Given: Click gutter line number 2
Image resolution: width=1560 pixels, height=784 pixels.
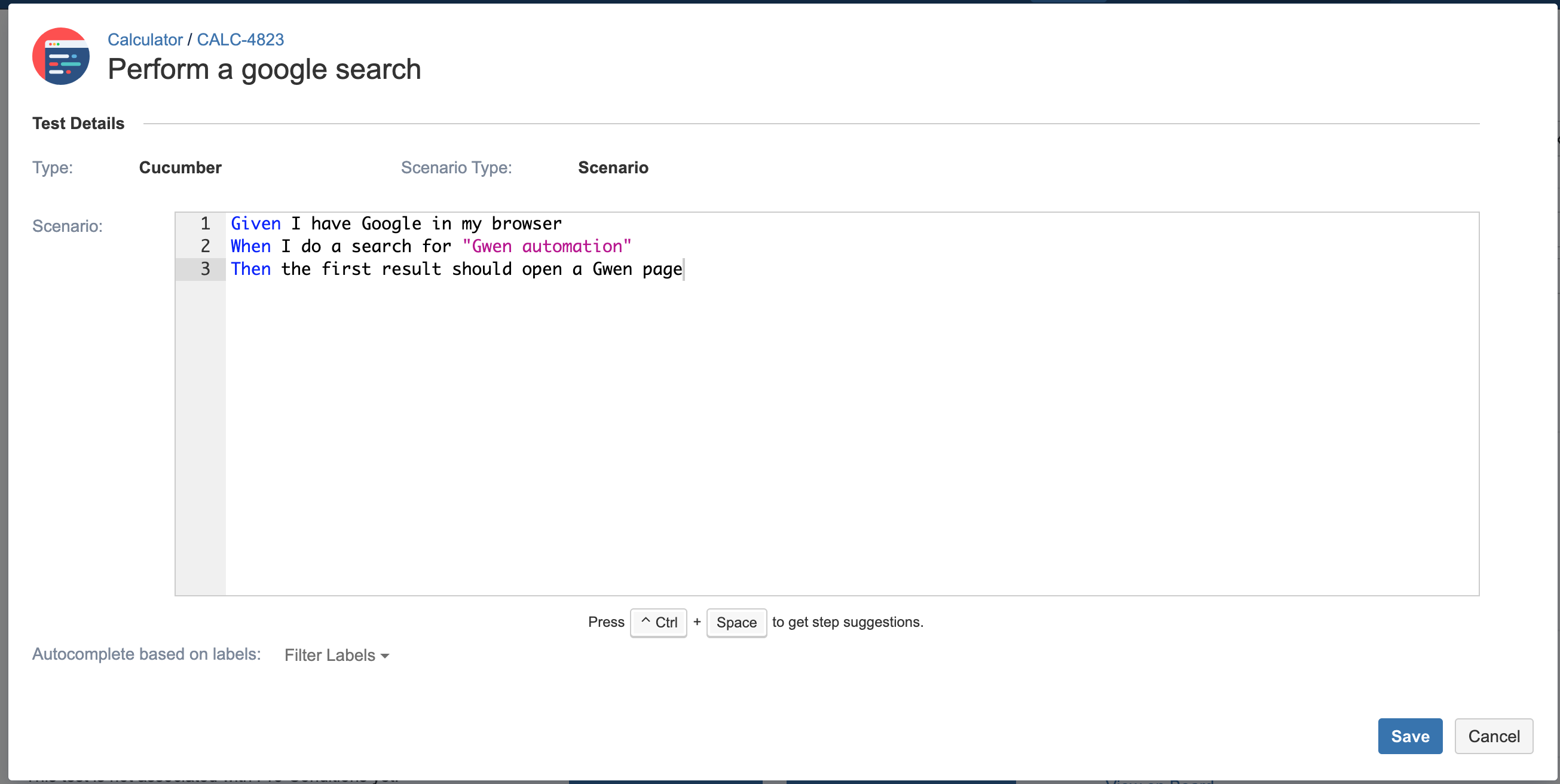Looking at the screenshot, I should click(x=205, y=246).
